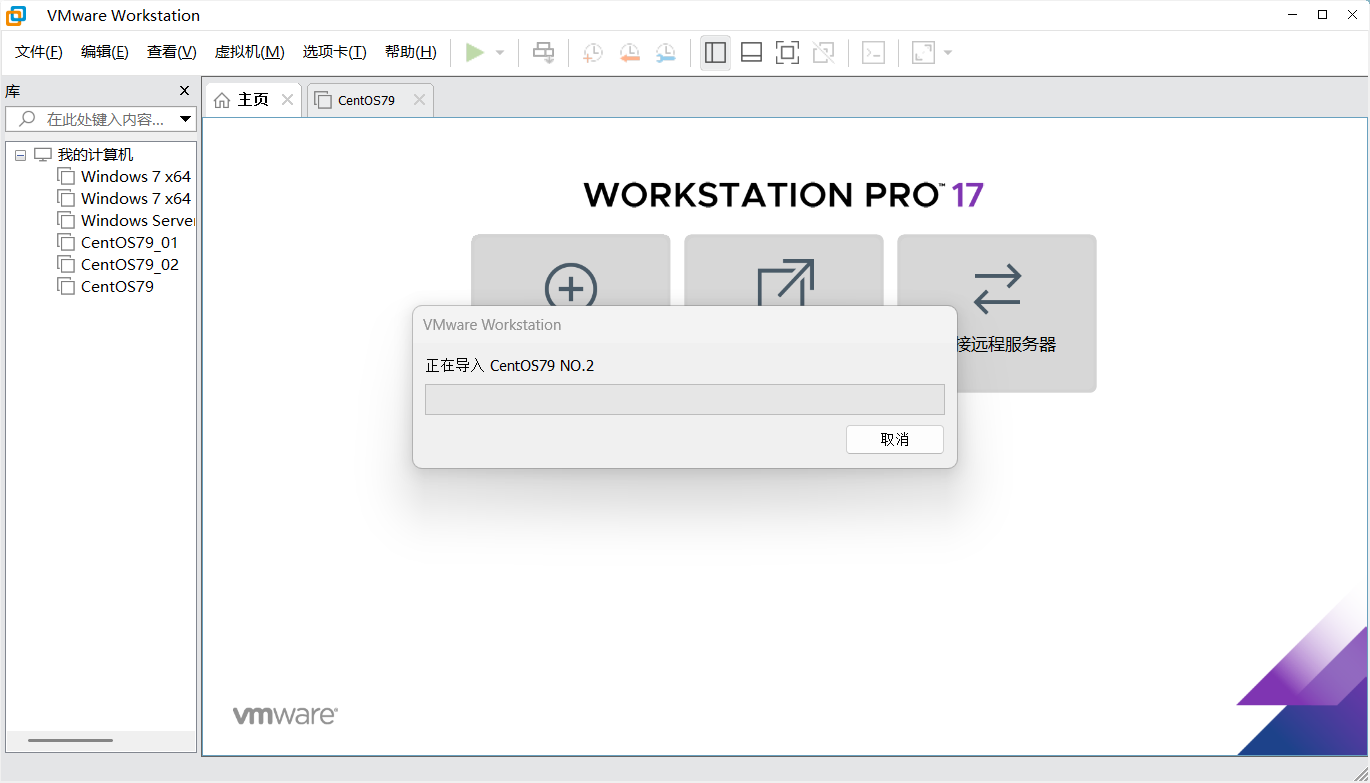This screenshot has height=783, width=1370.
Task: Open the 文件(F) menu
Action: click(39, 52)
